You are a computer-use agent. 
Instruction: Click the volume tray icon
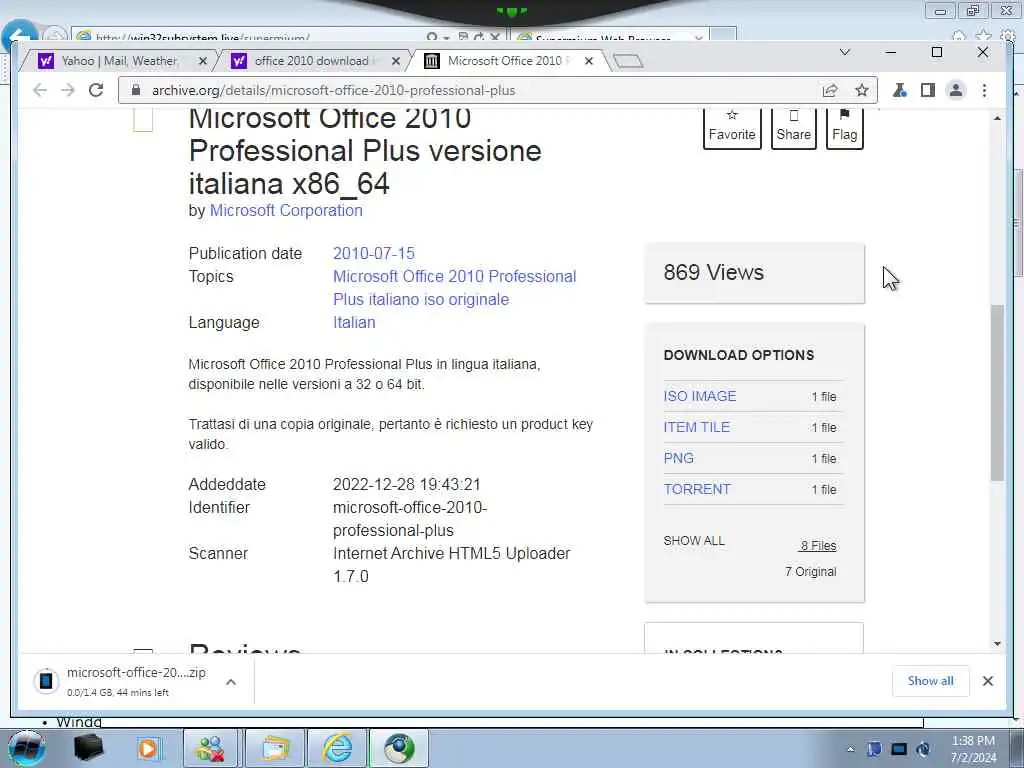pyautogui.click(x=924, y=749)
